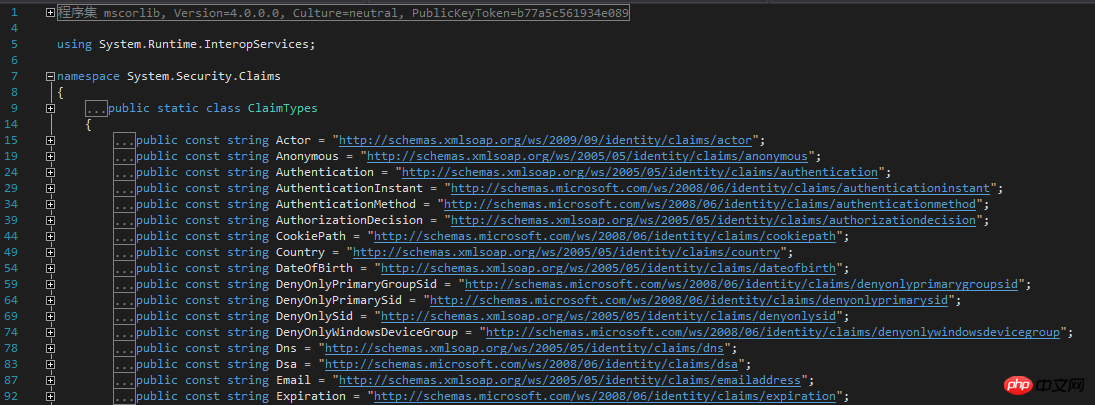Expand the outline for Email constant

point(50,381)
